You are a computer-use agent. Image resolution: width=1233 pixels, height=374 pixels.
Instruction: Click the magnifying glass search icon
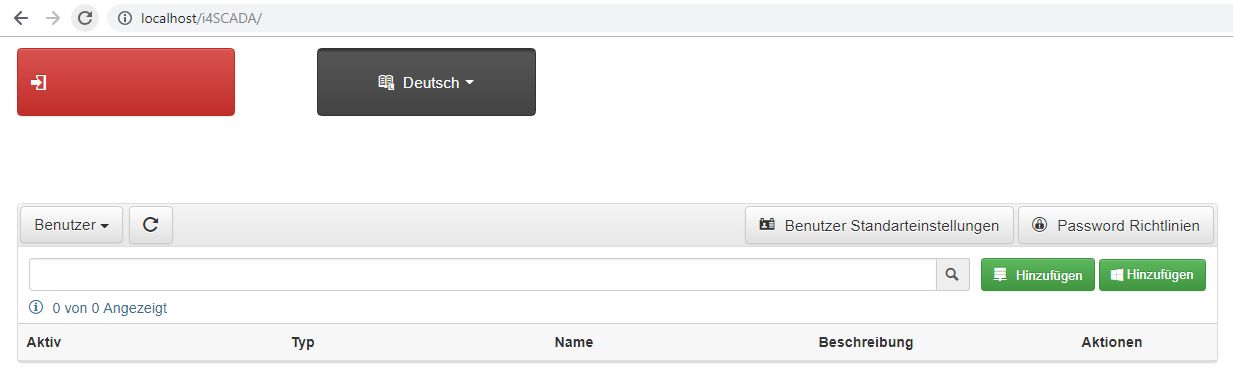point(952,274)
